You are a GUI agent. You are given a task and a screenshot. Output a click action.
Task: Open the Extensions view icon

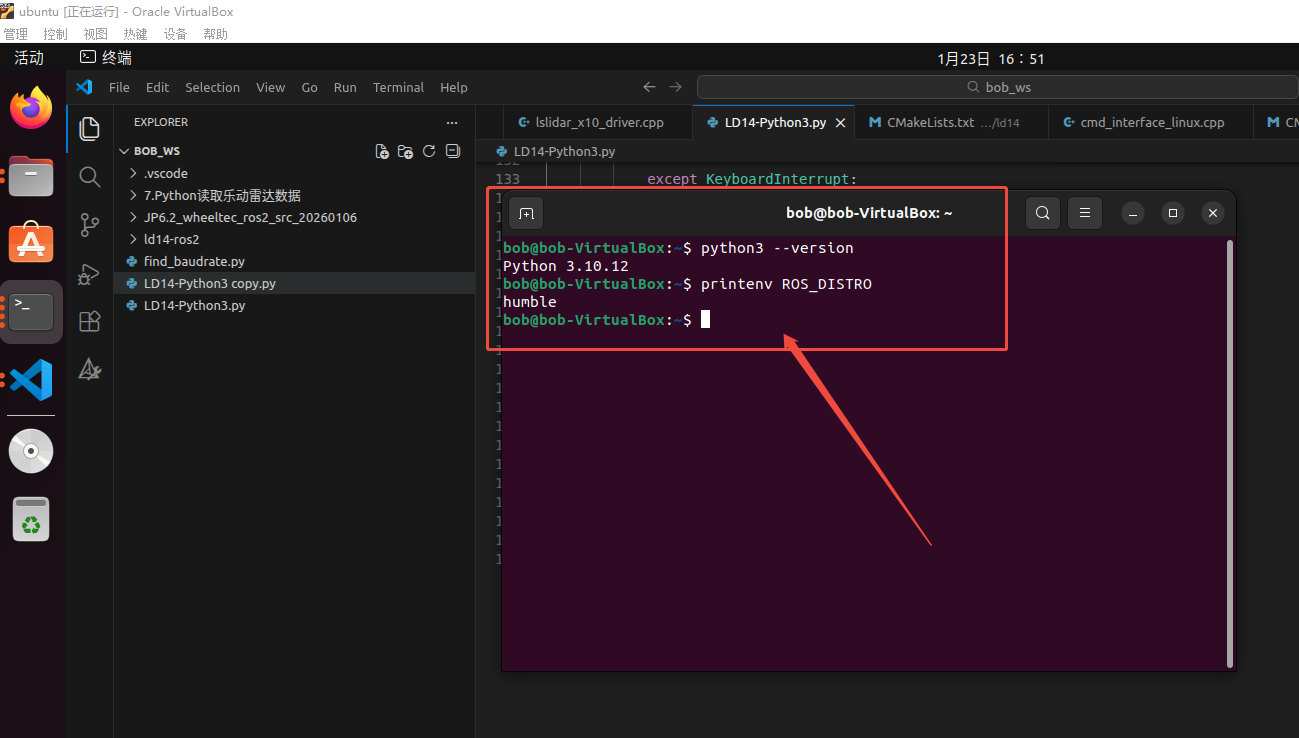[x=90, y=321]
